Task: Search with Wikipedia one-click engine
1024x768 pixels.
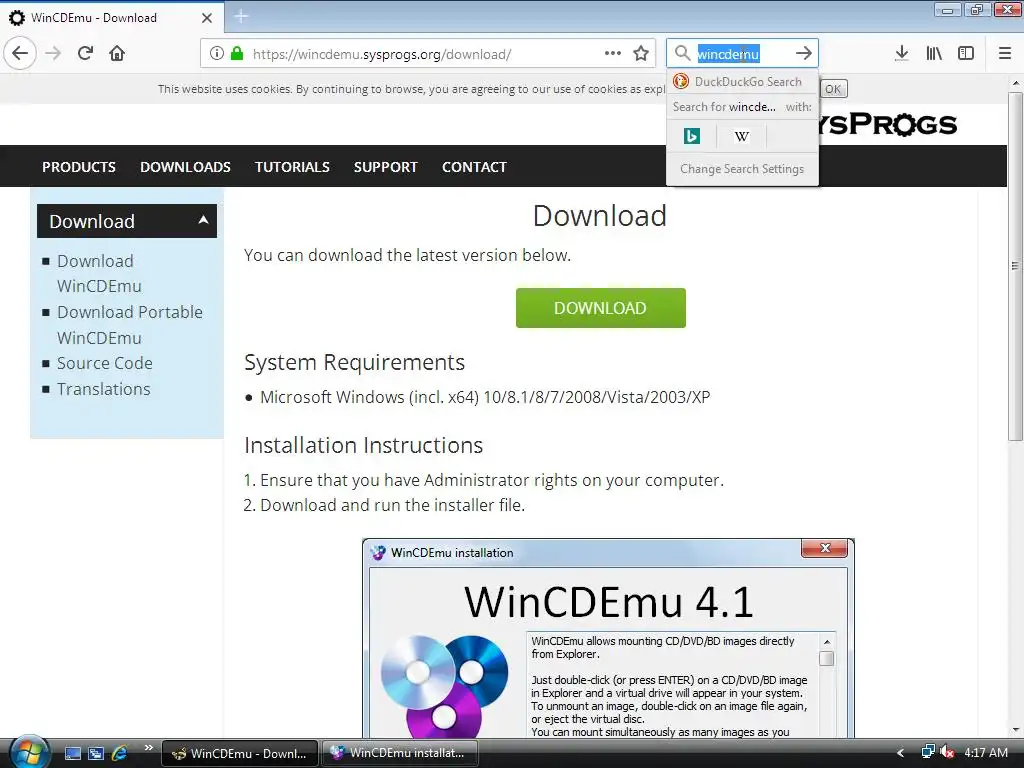Action: pos(741,136)
